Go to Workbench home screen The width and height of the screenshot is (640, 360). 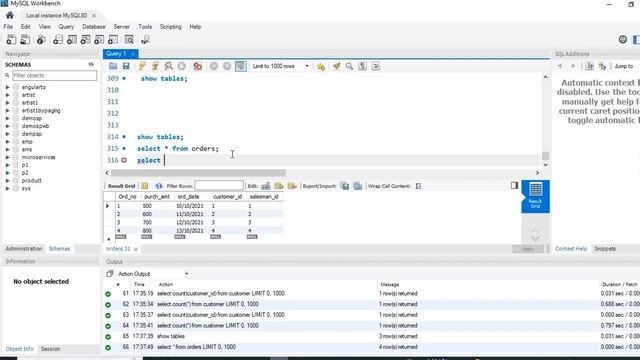click(x=9, y=16)
